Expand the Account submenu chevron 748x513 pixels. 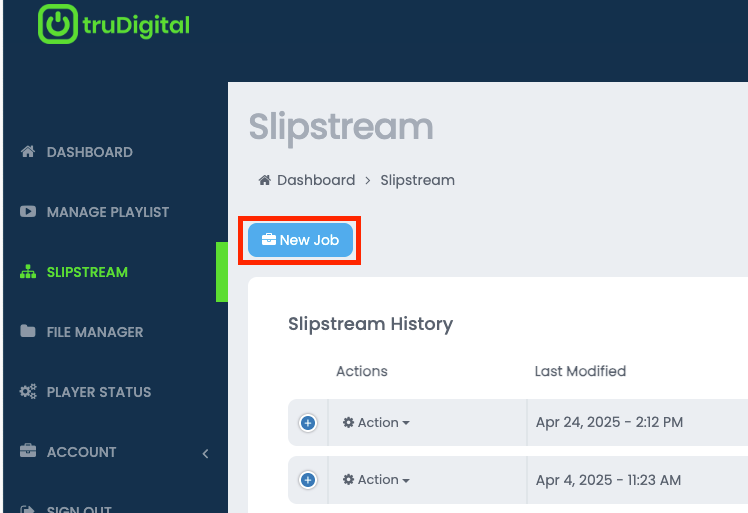tap(206, 453)
